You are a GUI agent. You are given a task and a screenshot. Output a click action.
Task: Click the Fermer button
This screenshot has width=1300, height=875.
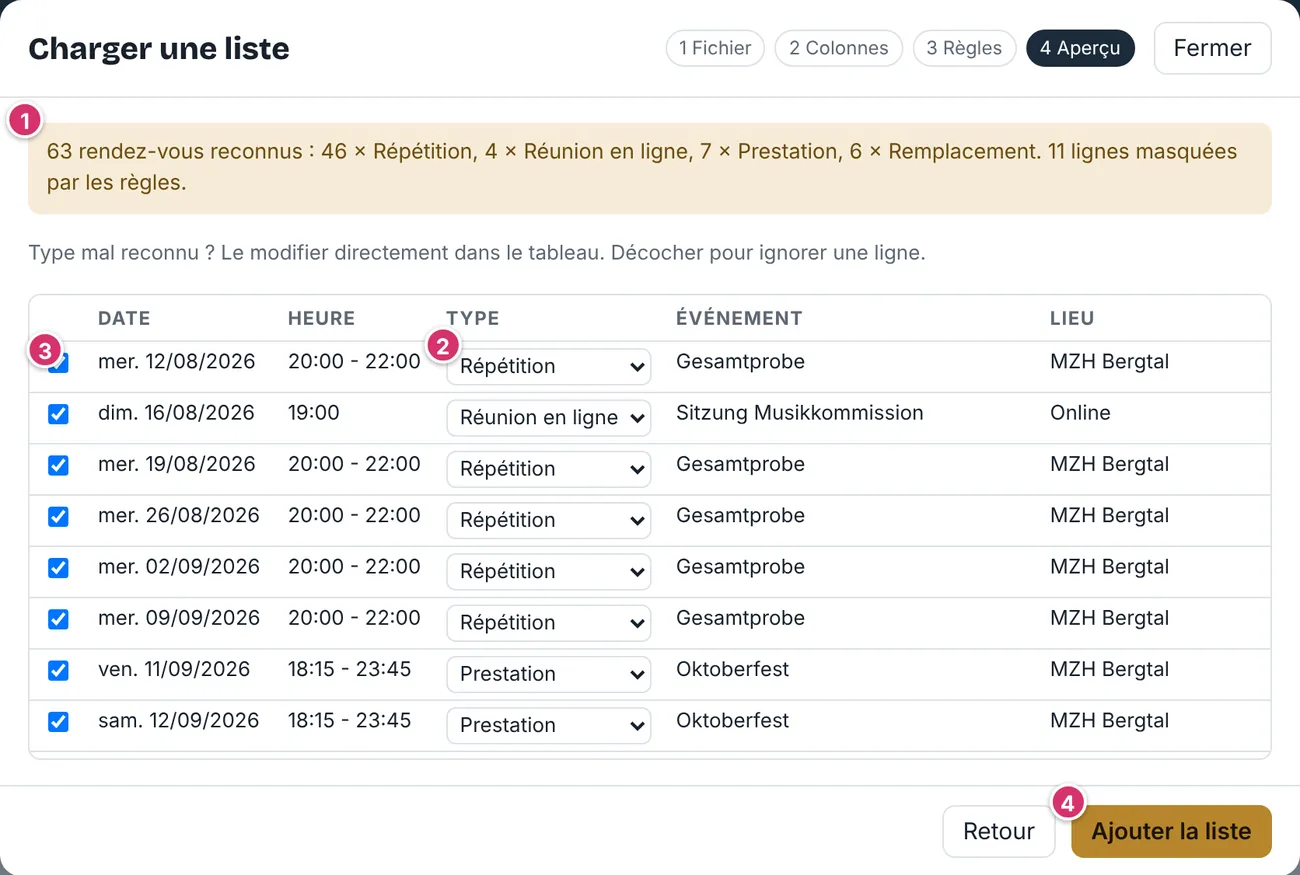pyautogui.click(x=1212, y=48)
